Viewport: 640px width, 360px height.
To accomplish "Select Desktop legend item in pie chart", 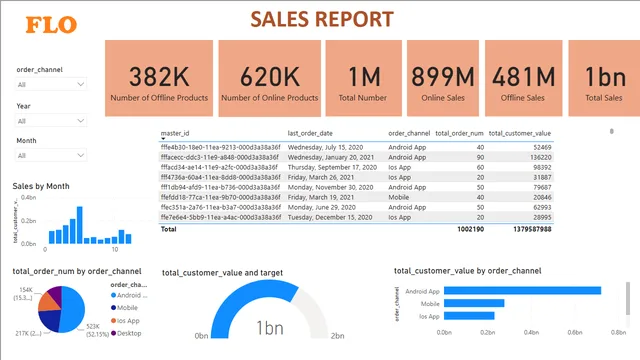I will [x=126, y=333].
